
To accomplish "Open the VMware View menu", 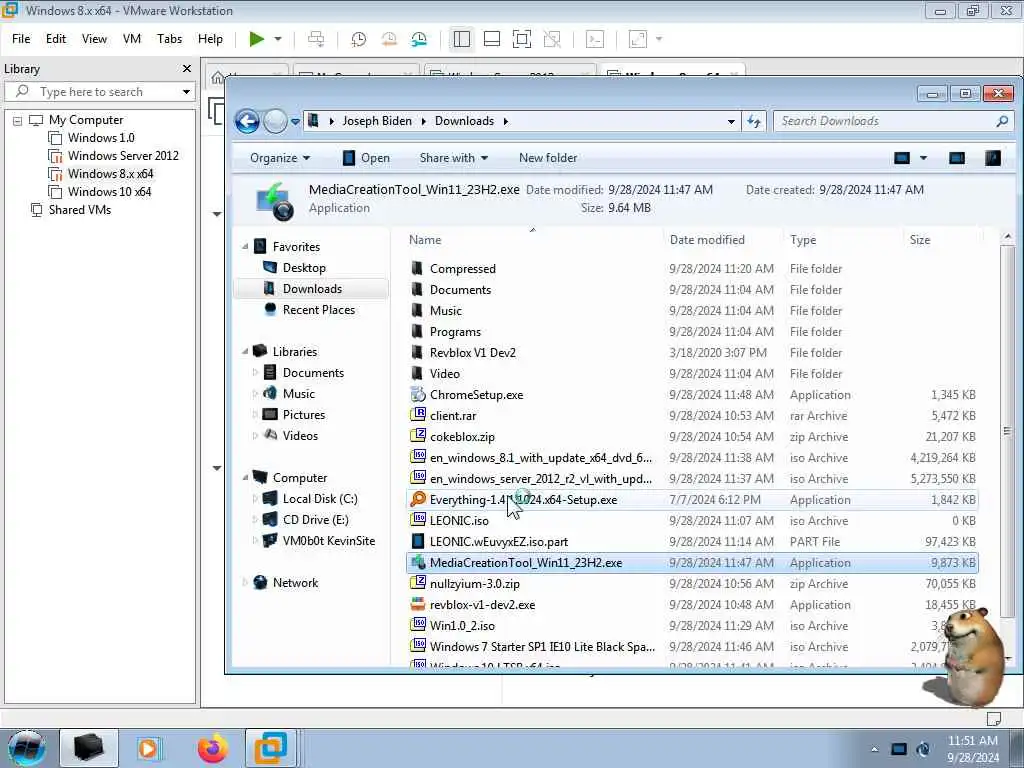I will pos(94,39).
